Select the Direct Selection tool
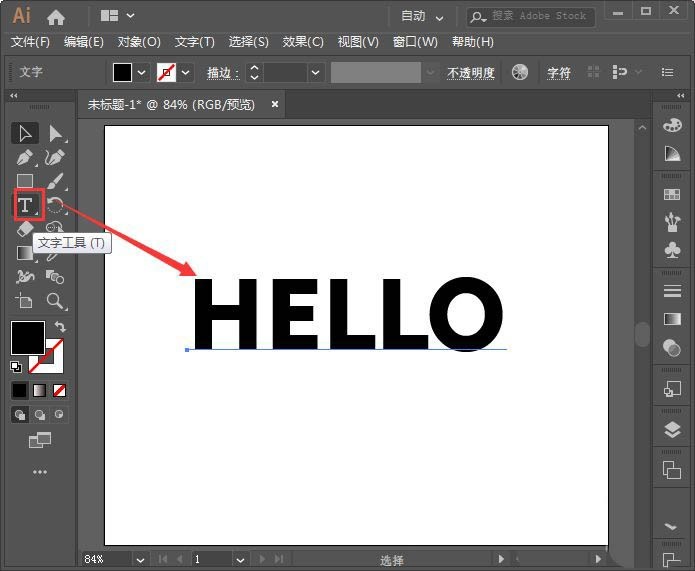This screenshot has height=571, width=695. click(x=55, y=133)
